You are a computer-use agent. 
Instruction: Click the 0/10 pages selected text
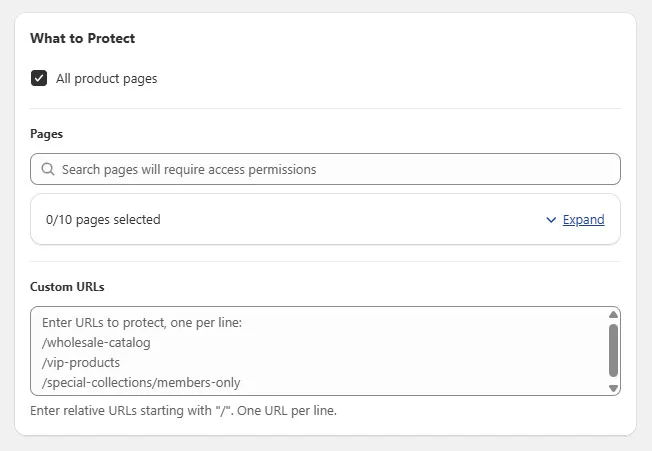tap(103, 219)
